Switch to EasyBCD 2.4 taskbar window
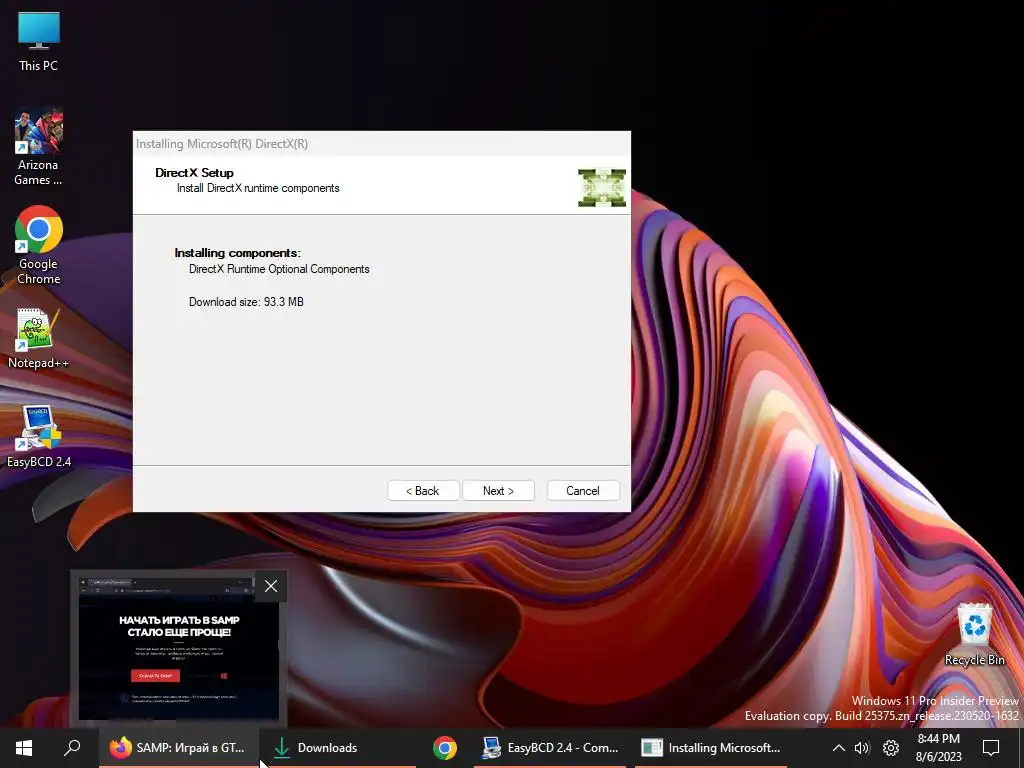This screenshot has width=1024, height=768. click(x=549, y=748)
